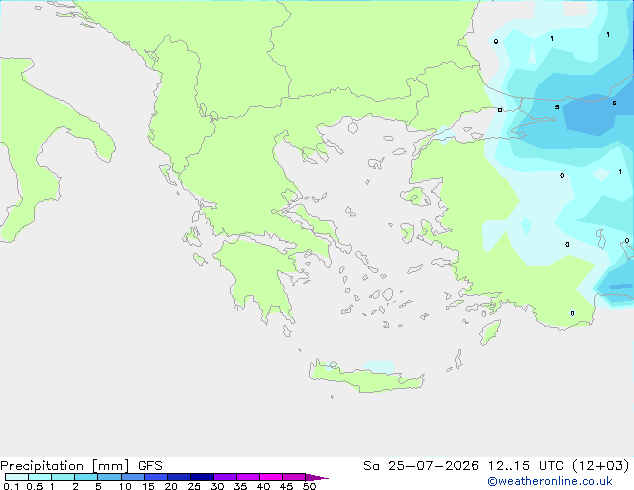Screen dimensions: 634x490
Task: Choose the 20–25 mm legend swatch
Action: pos(178,477)
